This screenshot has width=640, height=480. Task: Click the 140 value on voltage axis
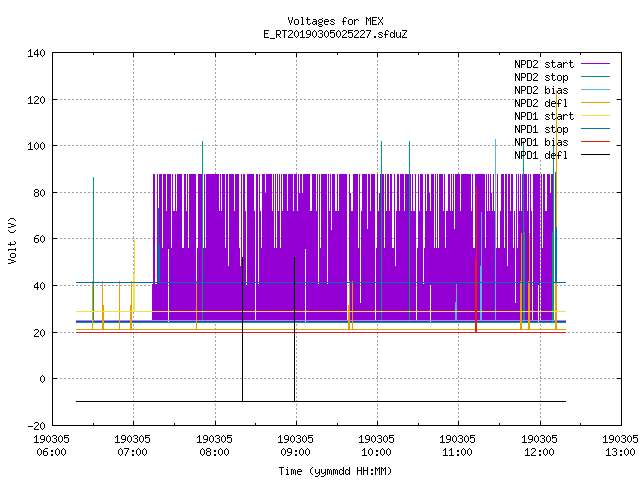pyautogui.click(x=36, y=53)
